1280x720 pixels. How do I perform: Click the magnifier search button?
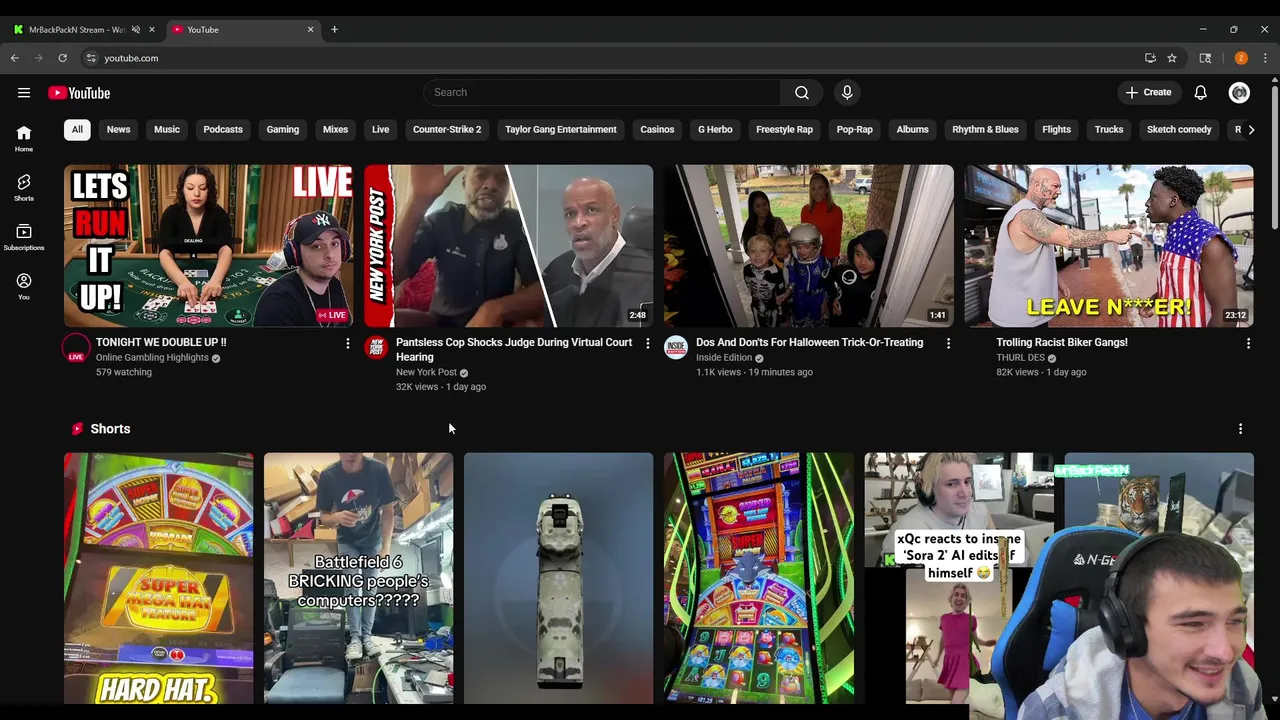(802, 93)
